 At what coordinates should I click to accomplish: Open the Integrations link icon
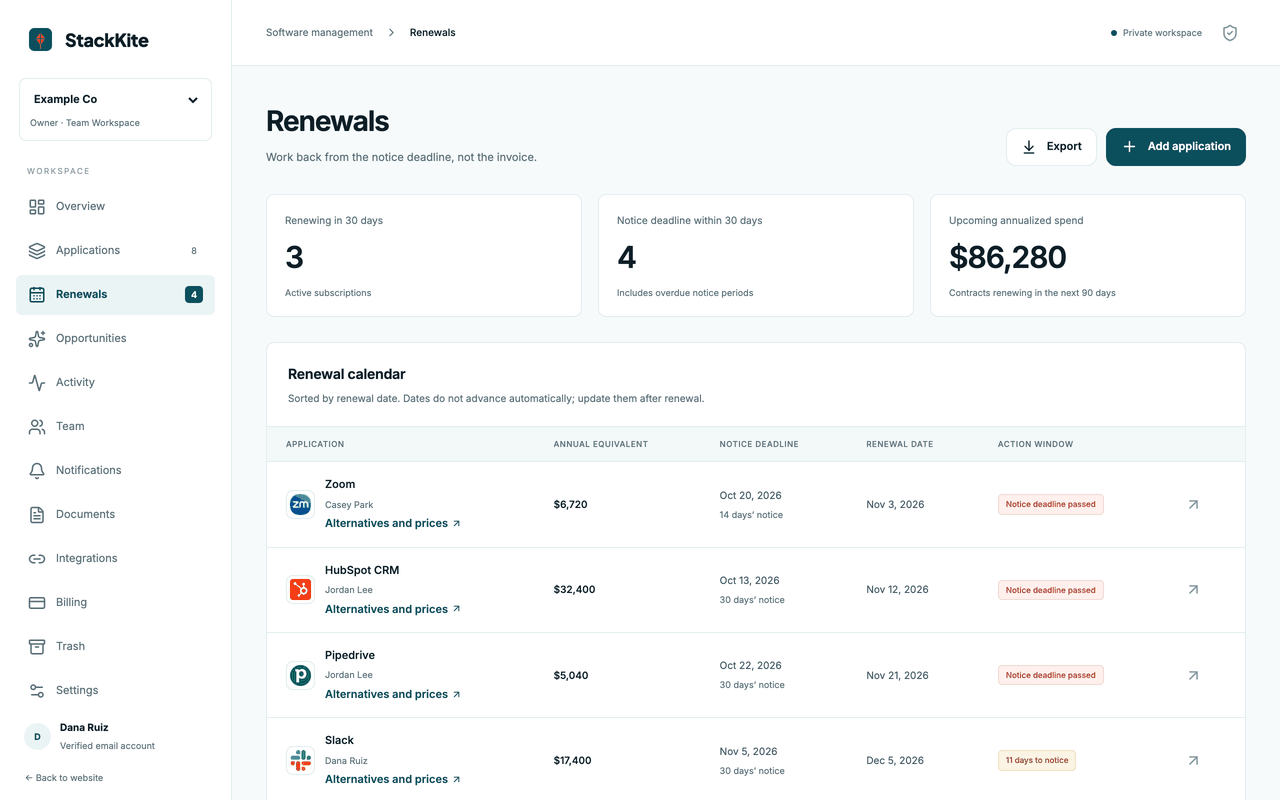click(37, 559)
